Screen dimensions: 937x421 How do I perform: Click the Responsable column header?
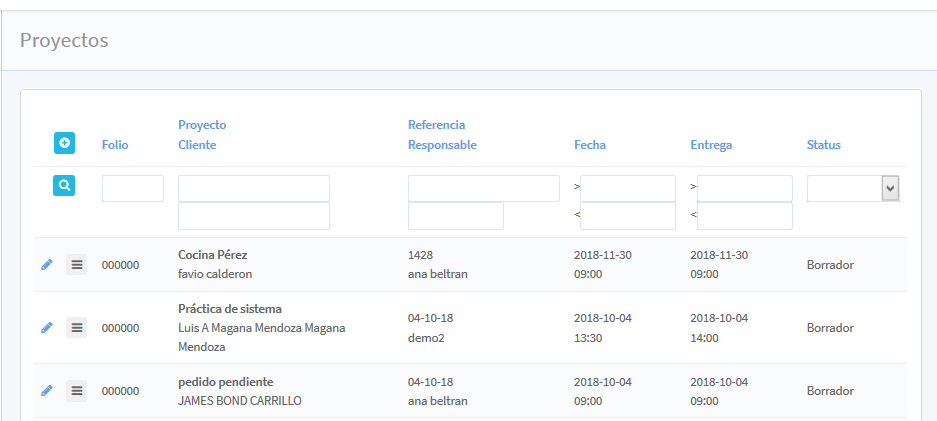coord(442,145)
